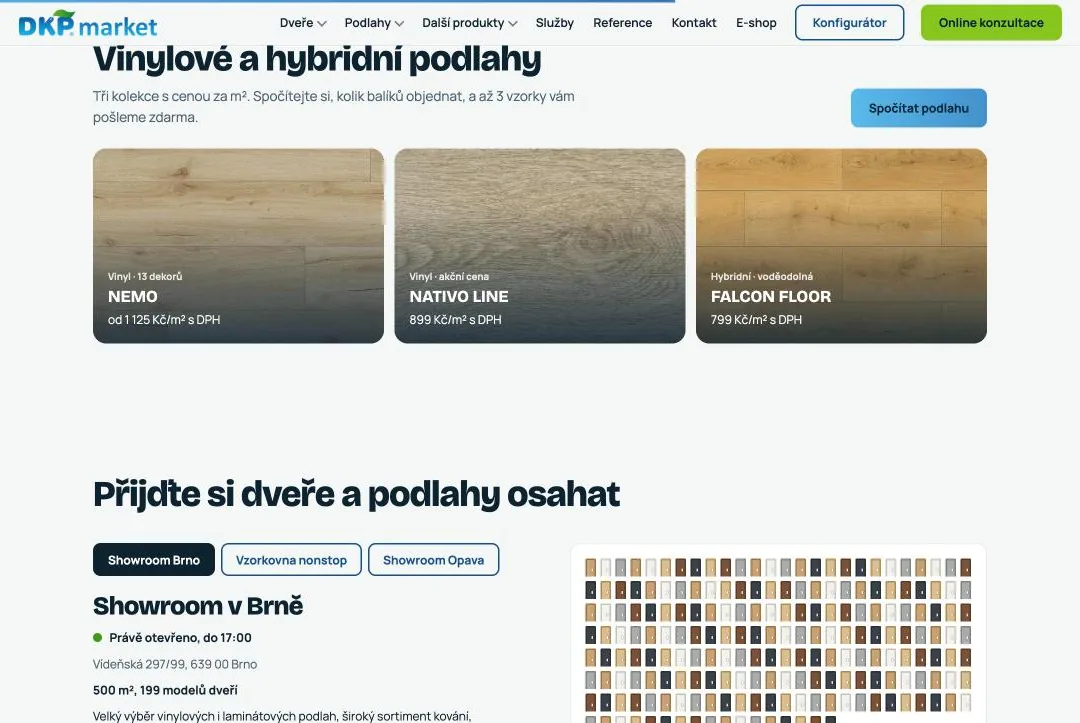The image size is (1080, 723).
Task: Switch to the Showroom Opava tab
Action: (x=433, y=560)
